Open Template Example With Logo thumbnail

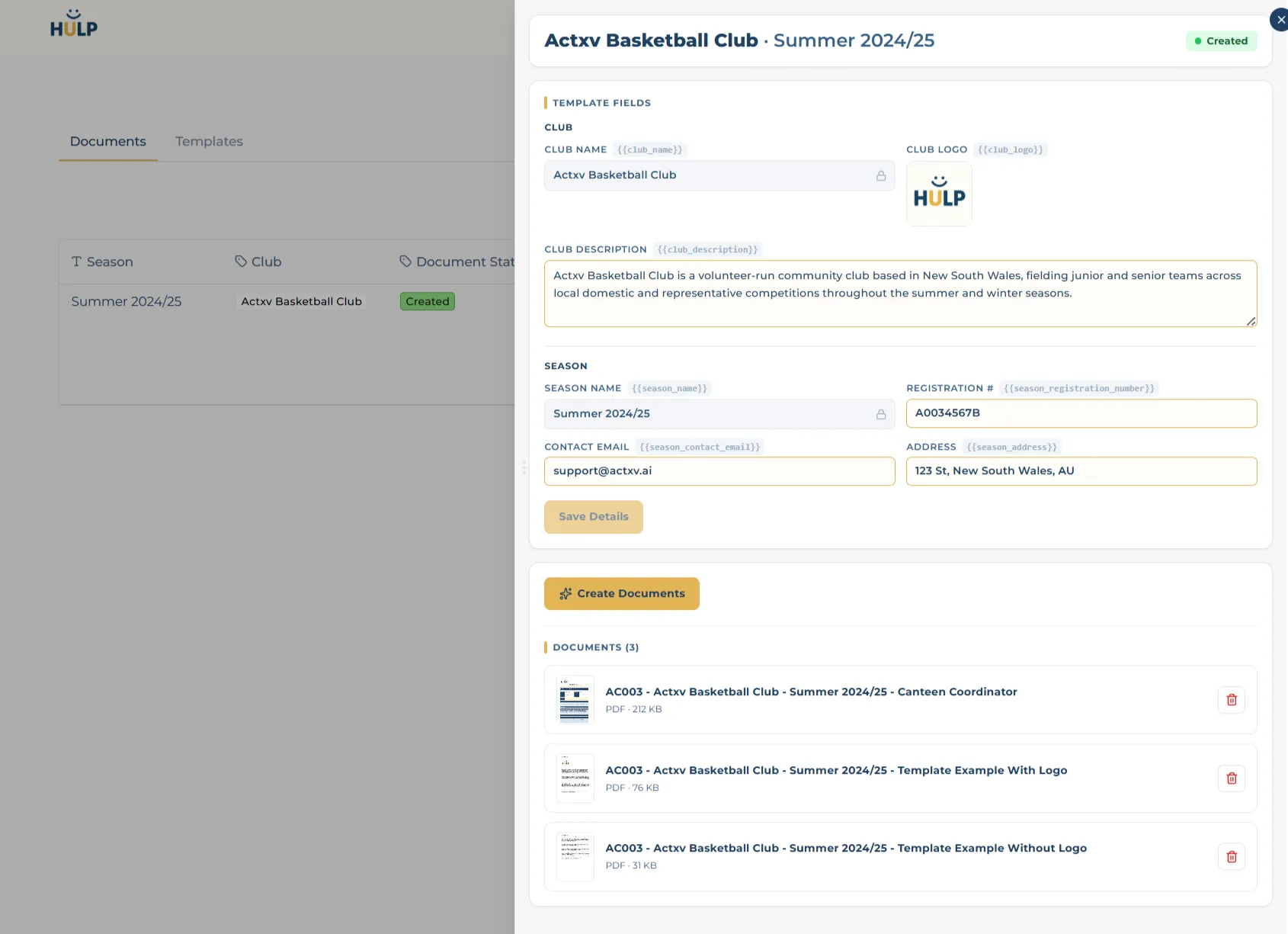pos(575,778)
